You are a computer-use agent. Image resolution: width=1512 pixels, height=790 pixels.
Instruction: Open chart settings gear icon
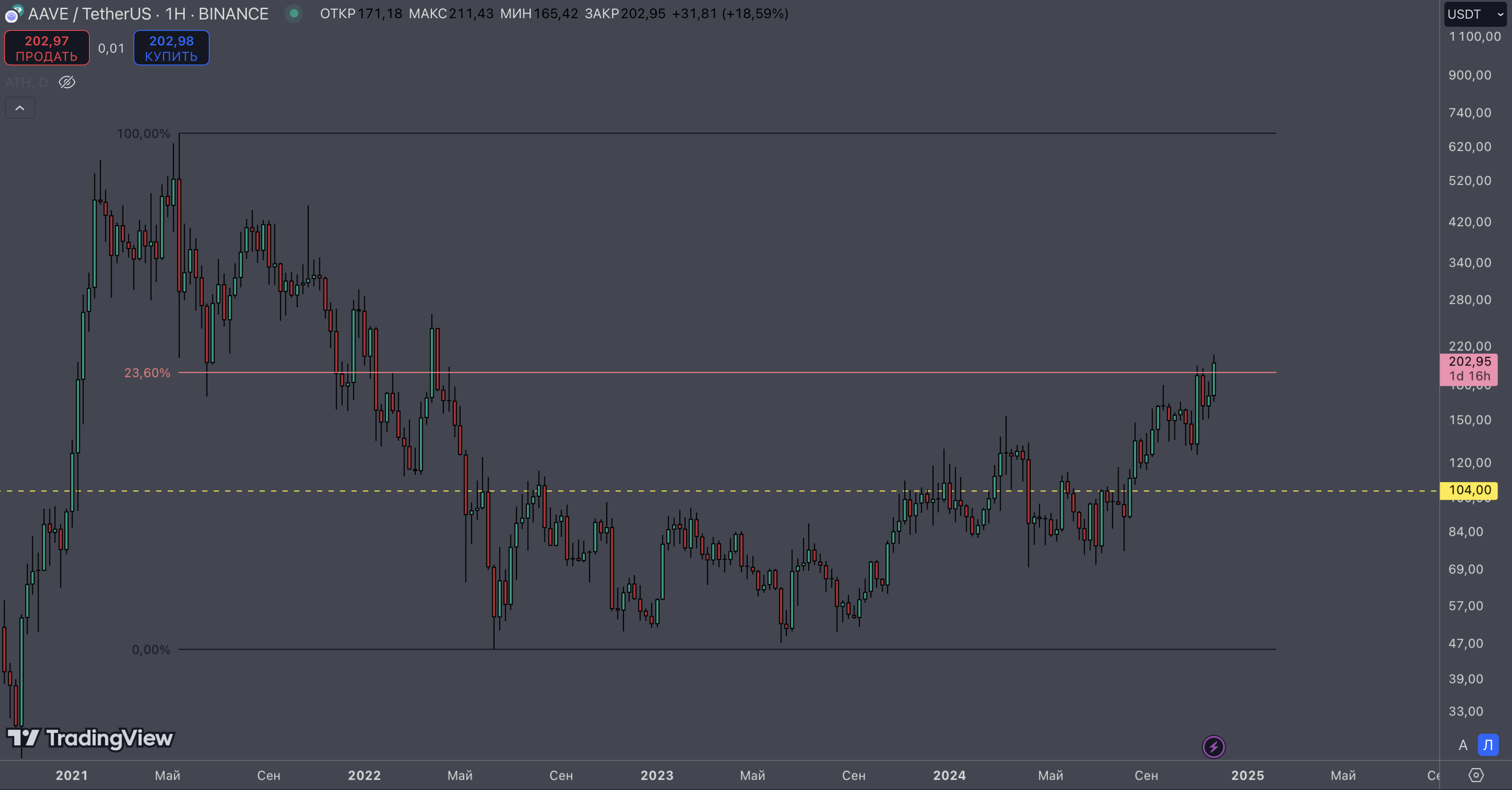1476,775
